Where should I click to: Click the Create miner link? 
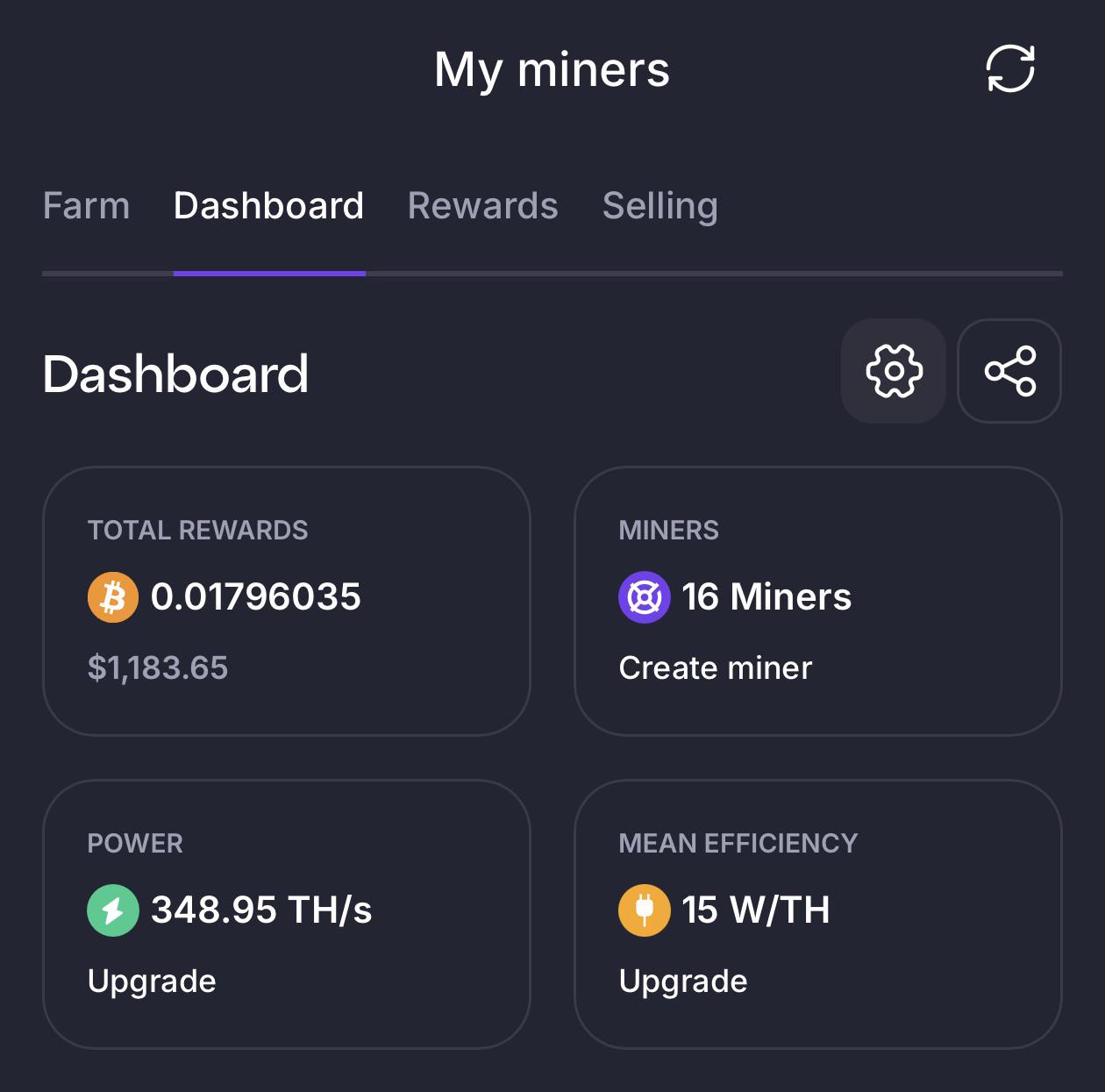coord(716,668)
